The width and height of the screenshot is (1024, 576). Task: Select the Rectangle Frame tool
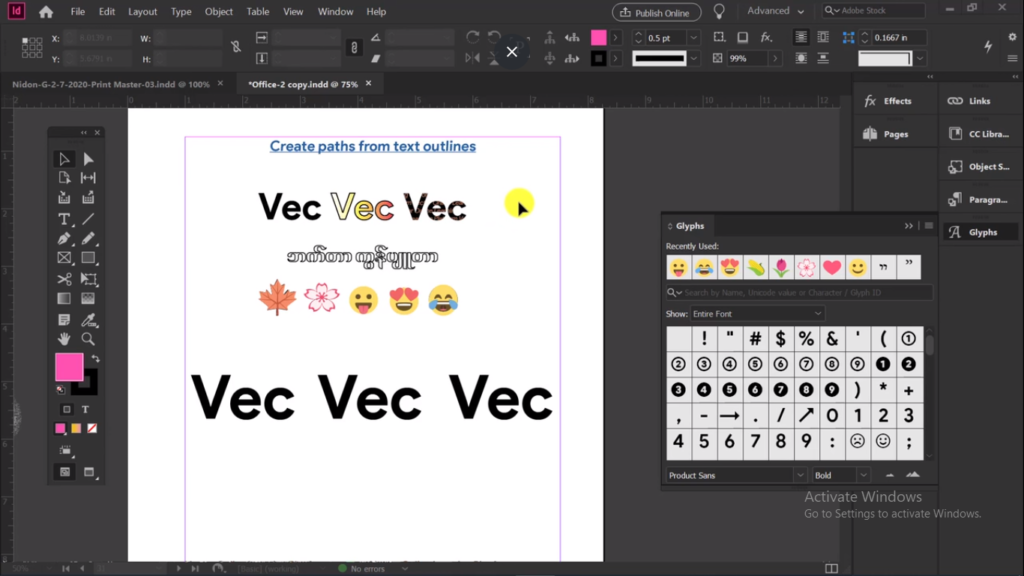click(64, 258)
